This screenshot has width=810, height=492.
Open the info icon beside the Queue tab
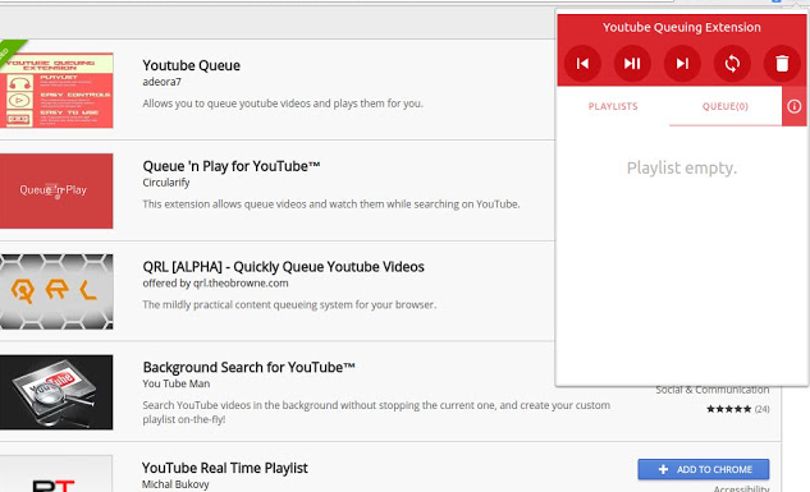coord(794,106)
